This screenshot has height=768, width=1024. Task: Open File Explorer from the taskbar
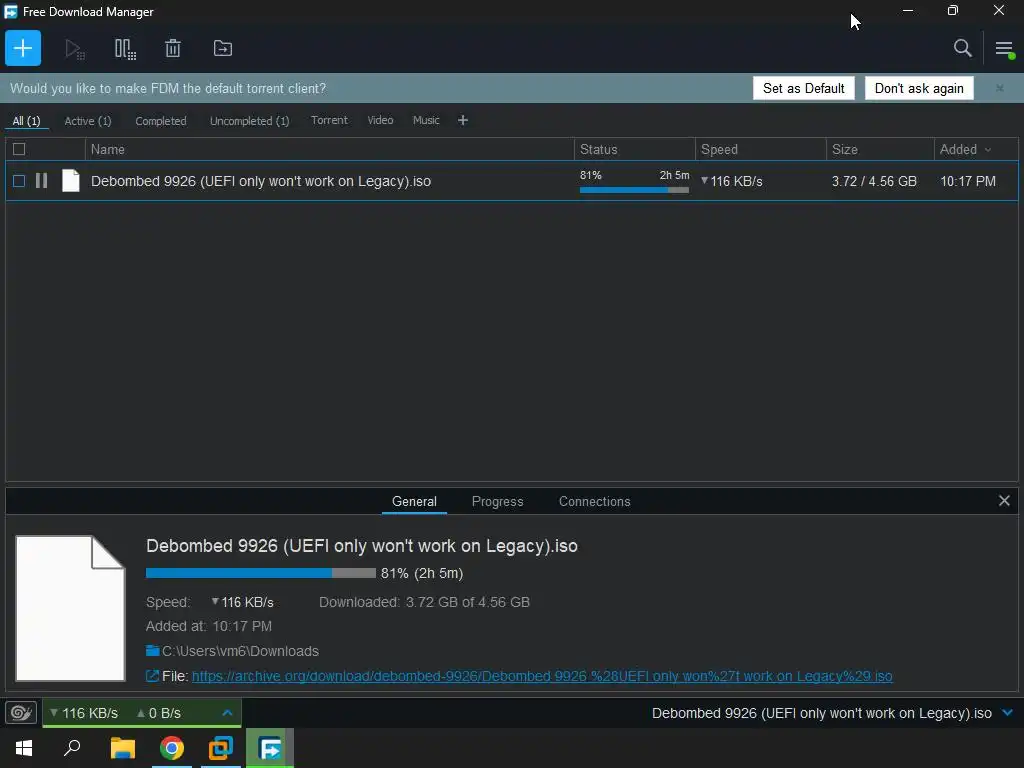[x=123, y=748]
